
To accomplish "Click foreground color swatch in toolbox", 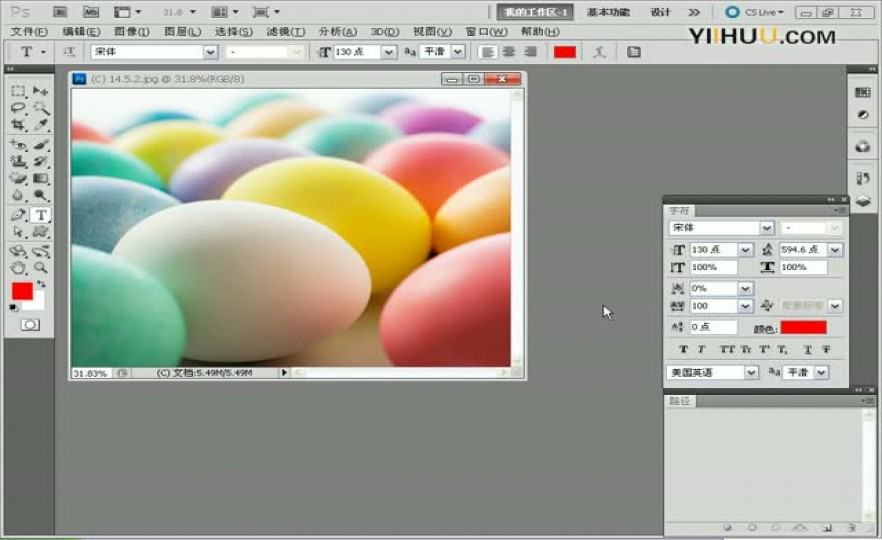I will pyautogui.click(x=22, y=291).
